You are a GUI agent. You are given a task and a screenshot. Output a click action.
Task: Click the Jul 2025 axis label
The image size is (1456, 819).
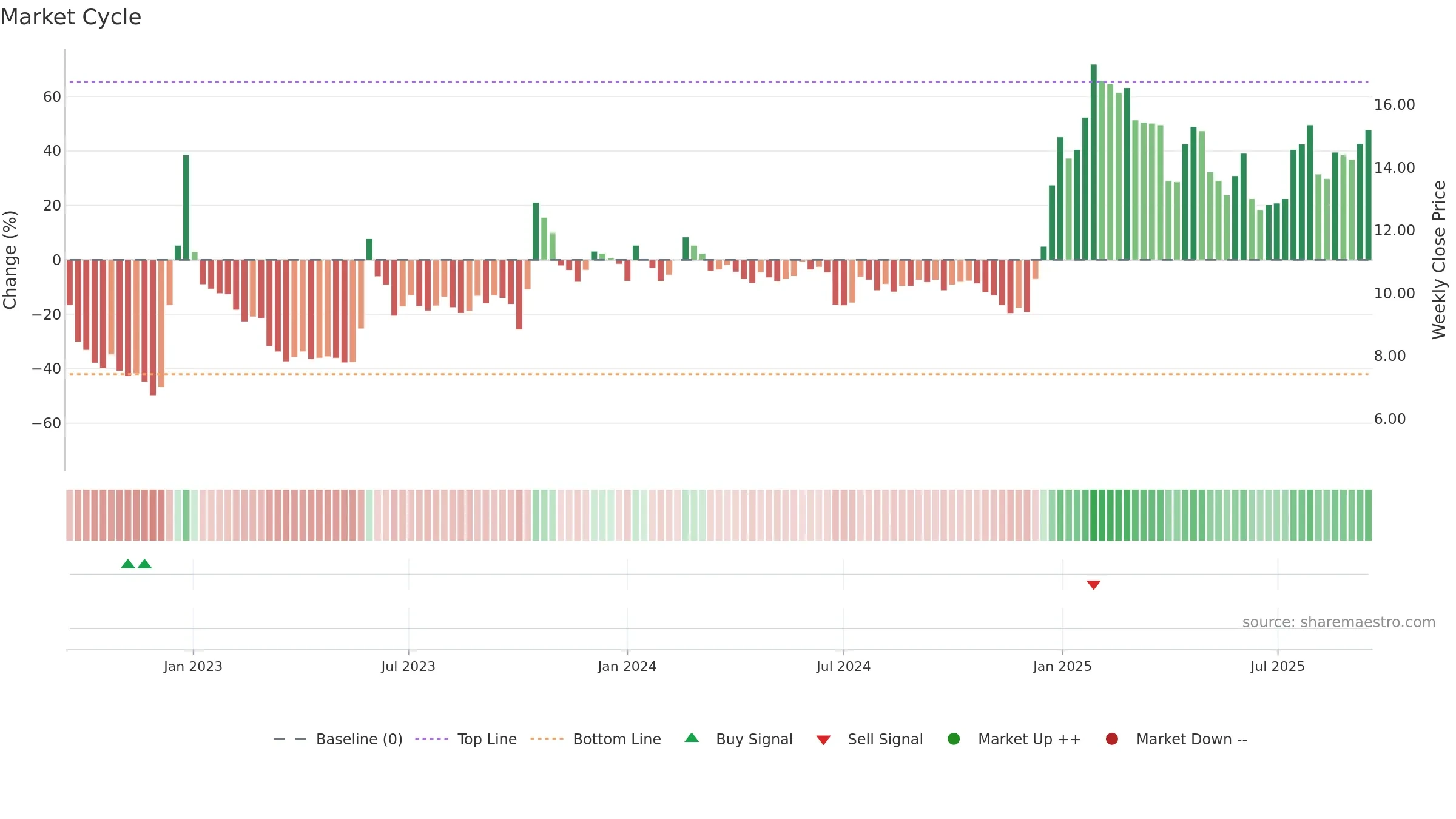1278,666
